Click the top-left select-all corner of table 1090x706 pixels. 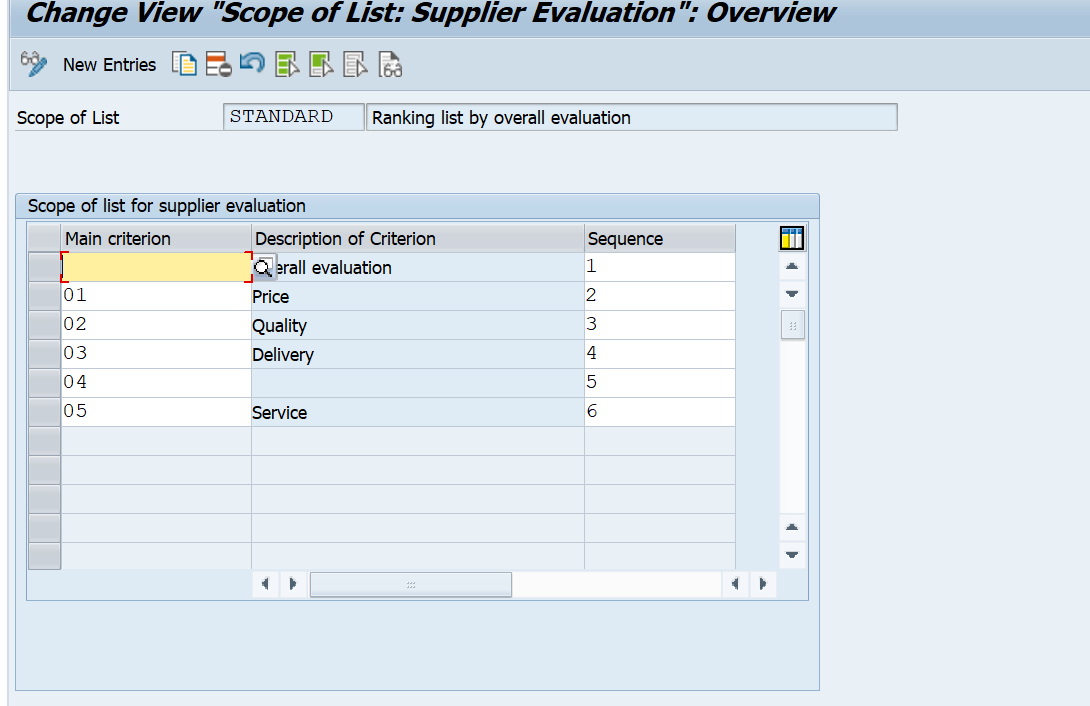(x=44, y=238)
